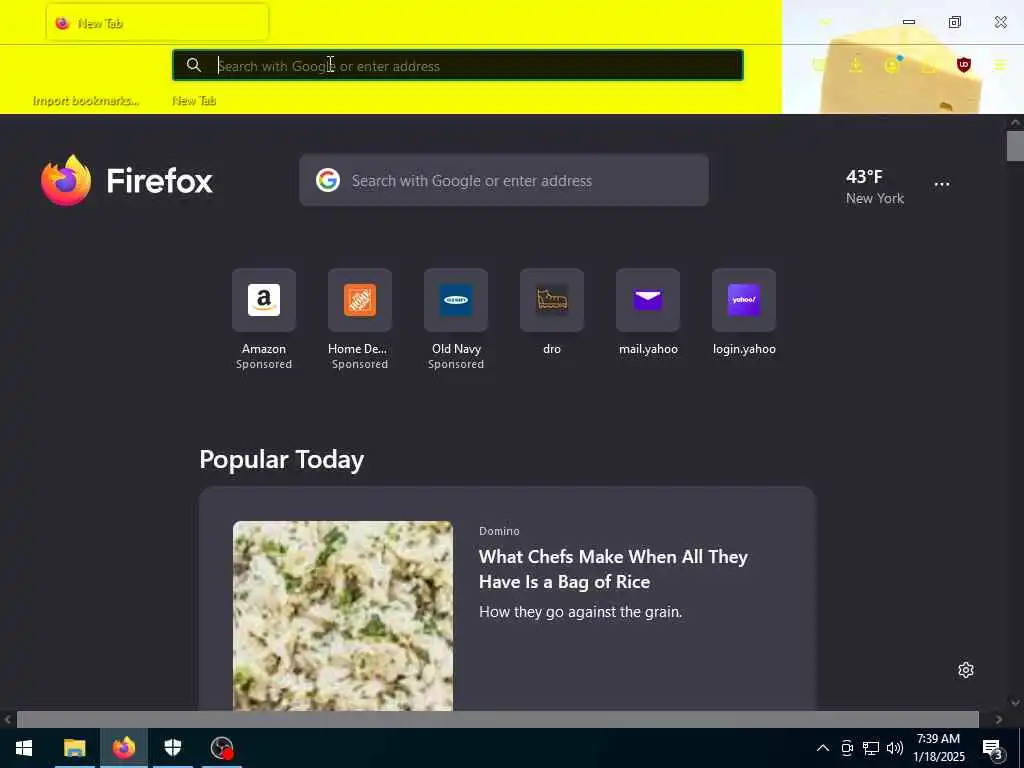Select the New Tab browser tab
Image resolution: width=1024 pixels, height=768 pixels.
pos(157,24)
